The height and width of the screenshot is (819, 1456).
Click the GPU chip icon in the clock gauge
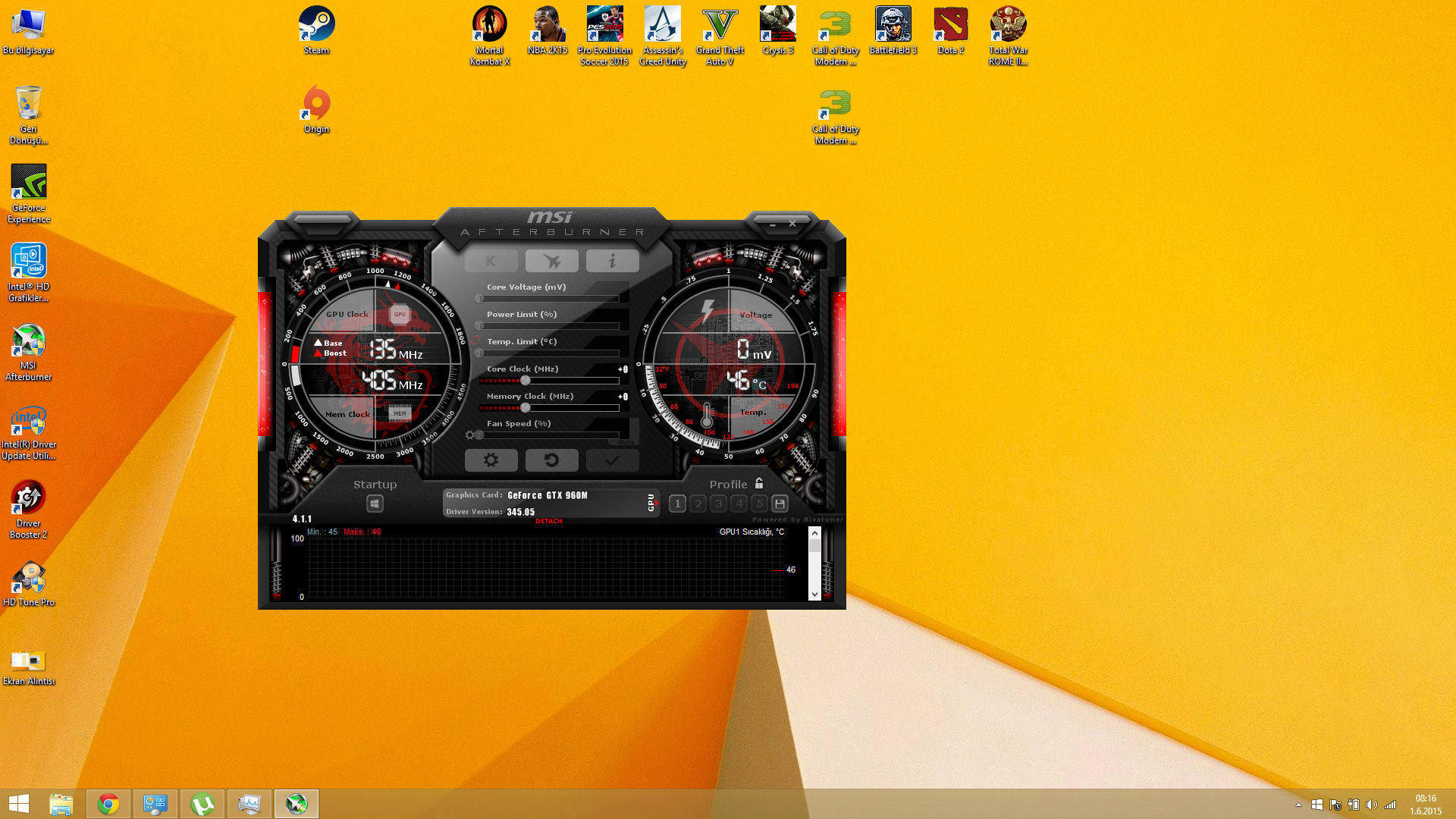pos(400,314)
